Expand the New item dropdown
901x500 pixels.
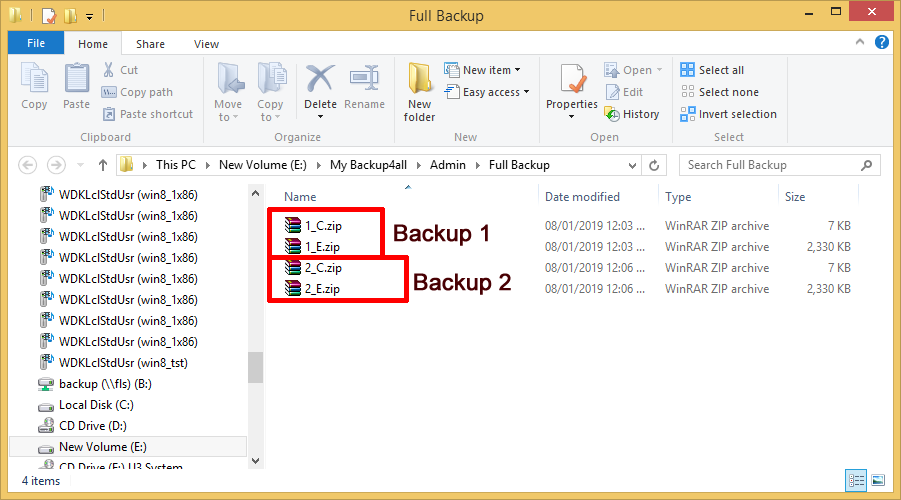click(518, 70)
